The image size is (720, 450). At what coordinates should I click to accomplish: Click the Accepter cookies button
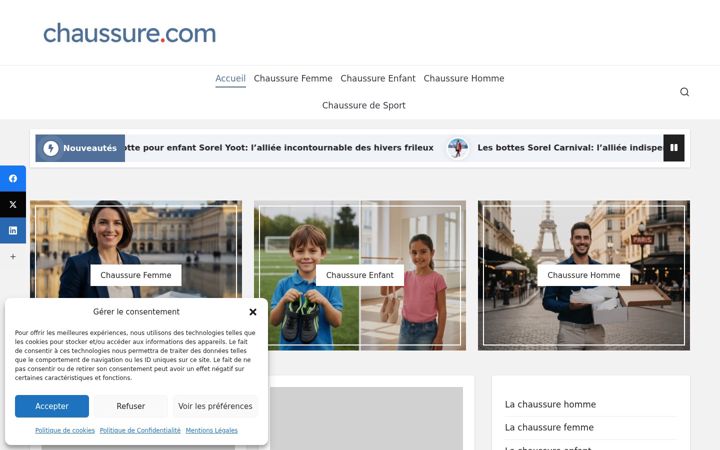(x=52, y=406)
